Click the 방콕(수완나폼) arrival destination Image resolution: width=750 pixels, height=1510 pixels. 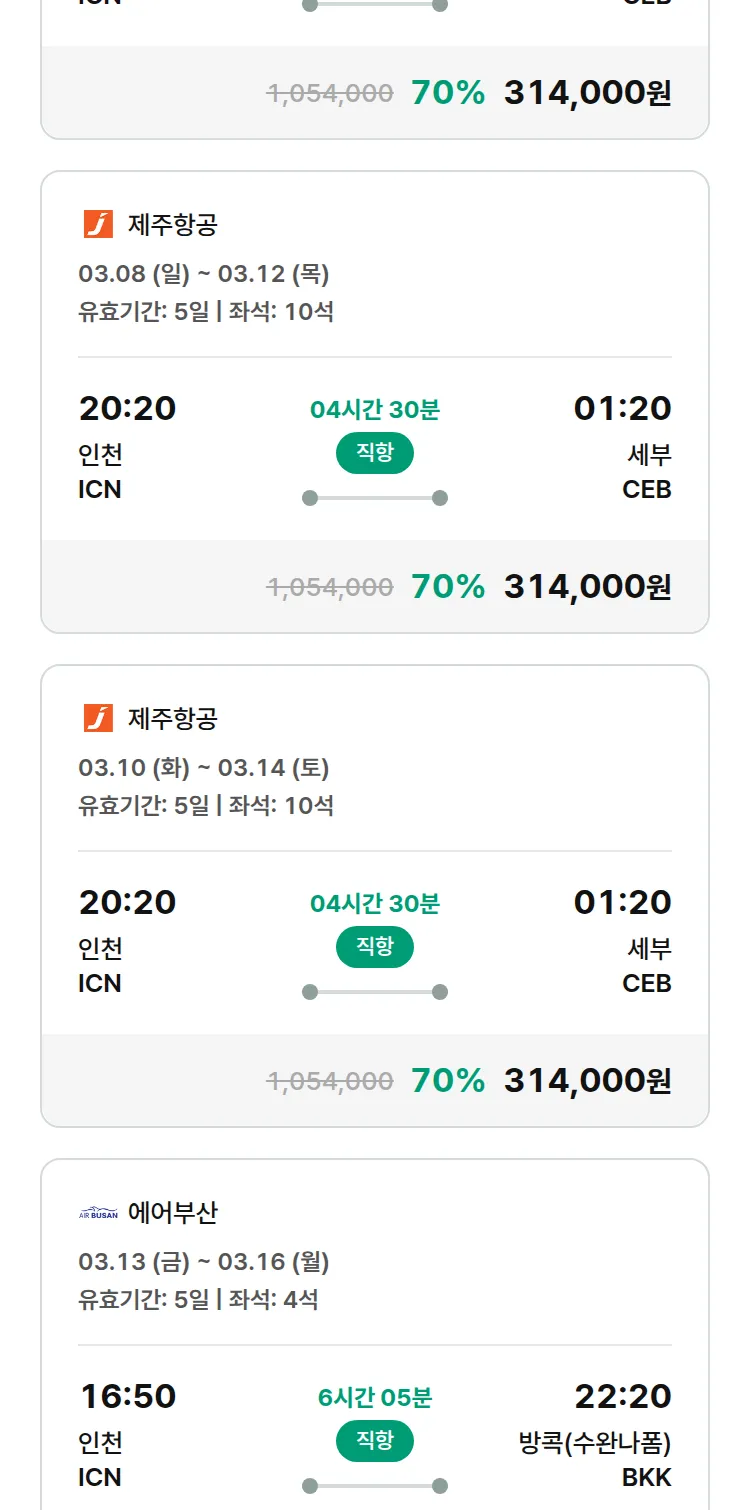pyautogui.click(x=595, y=1443)
